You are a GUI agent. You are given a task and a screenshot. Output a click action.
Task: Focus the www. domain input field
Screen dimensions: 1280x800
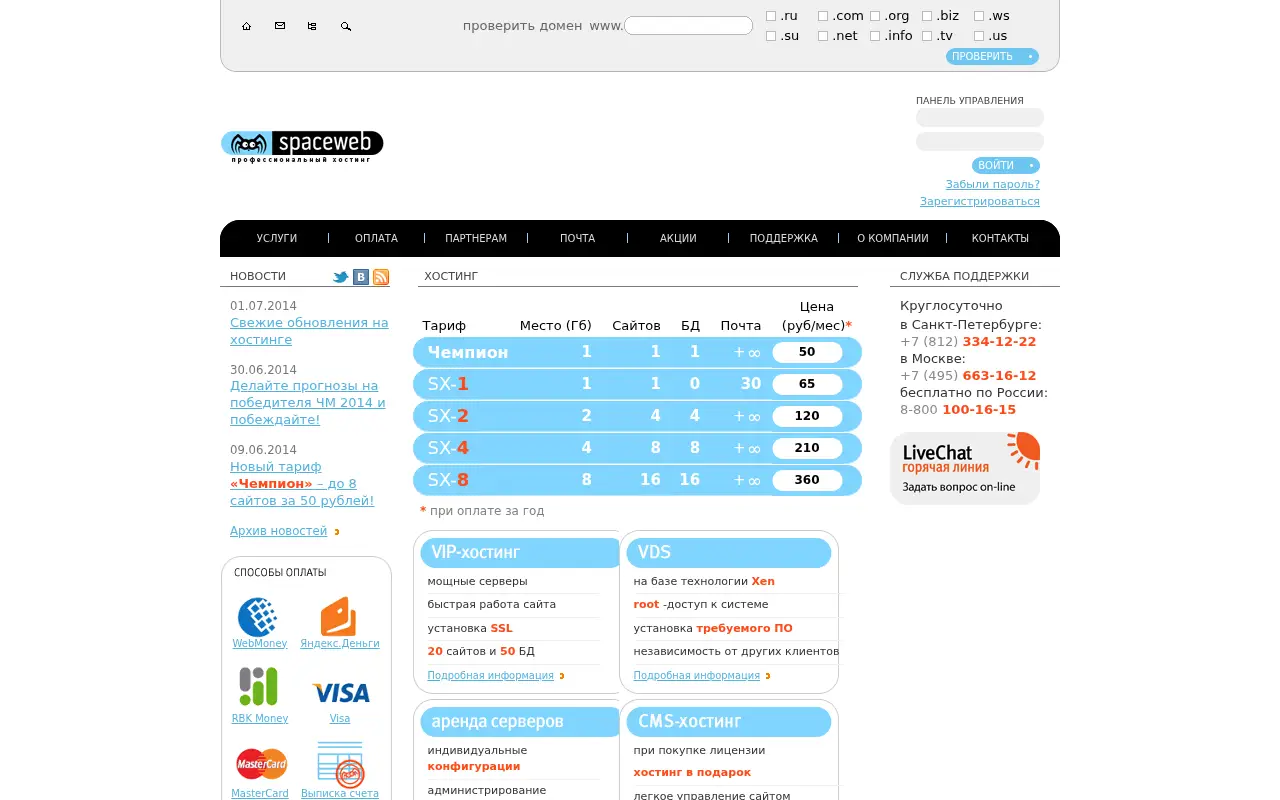(x=688, y=26)
